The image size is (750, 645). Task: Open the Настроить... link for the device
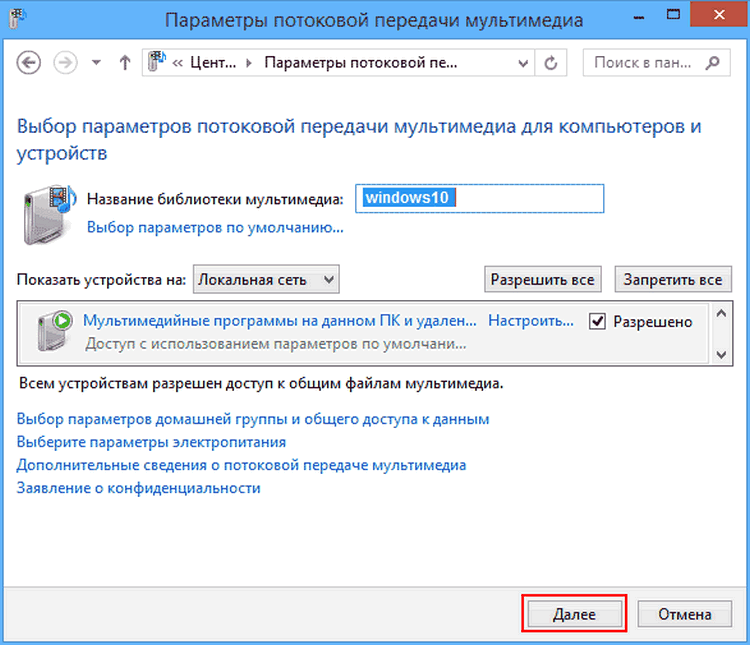click(x=530, y=321)
